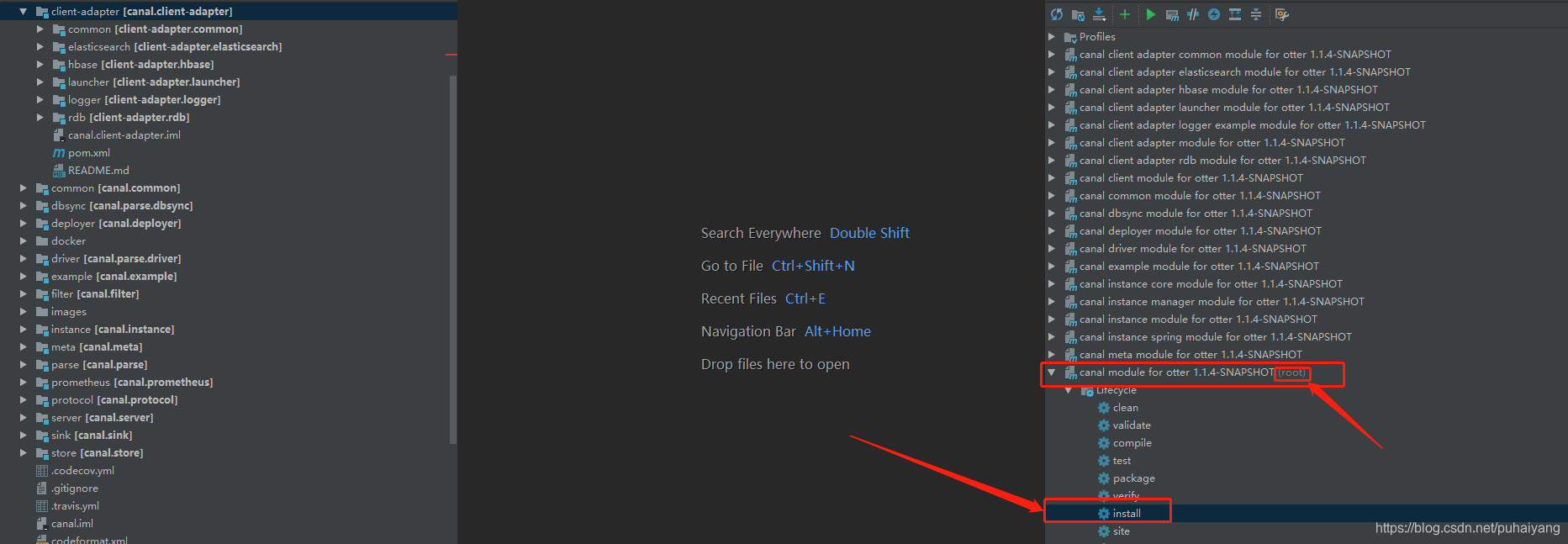Click the images folder icon
Image resolution: width=1568 pixels, height=544 pixels.
click(42, 312)
